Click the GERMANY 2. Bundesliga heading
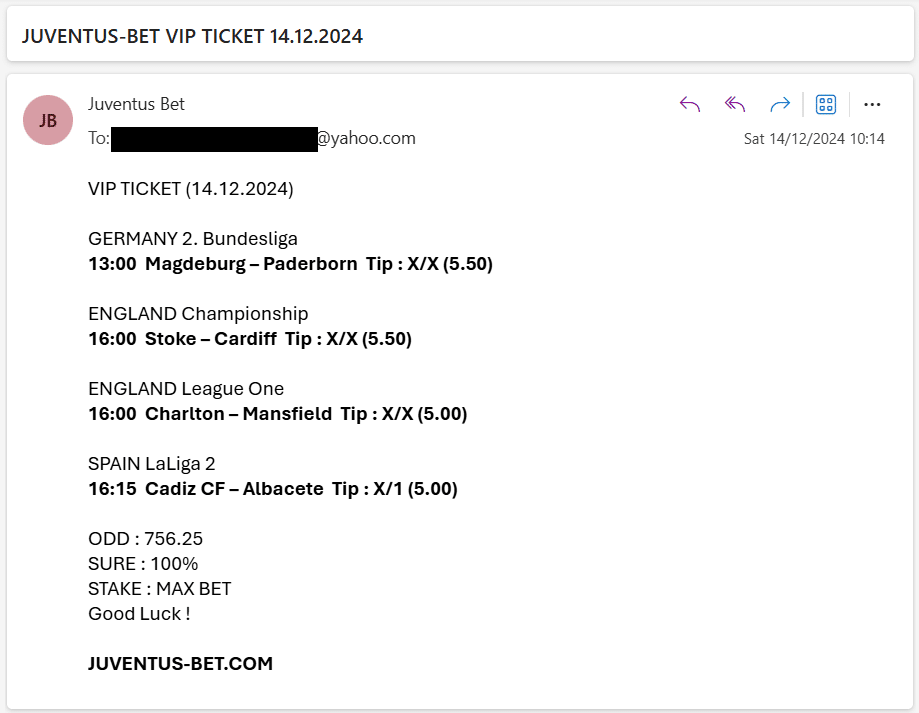Screen dimensions: 919x713 [193, 238]
